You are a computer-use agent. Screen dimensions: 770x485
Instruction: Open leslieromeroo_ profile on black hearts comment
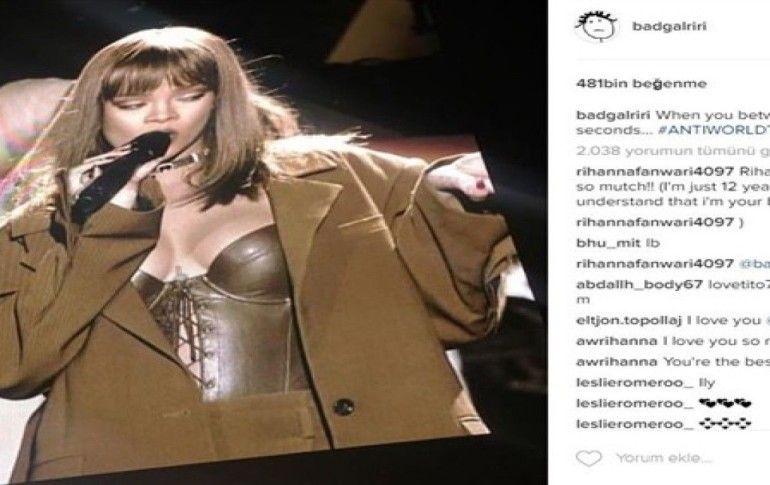[635, 404]
